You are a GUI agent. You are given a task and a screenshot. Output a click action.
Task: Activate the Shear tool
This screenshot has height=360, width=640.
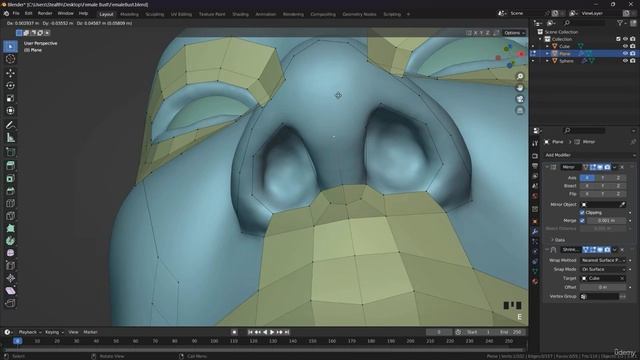point(10,291)
